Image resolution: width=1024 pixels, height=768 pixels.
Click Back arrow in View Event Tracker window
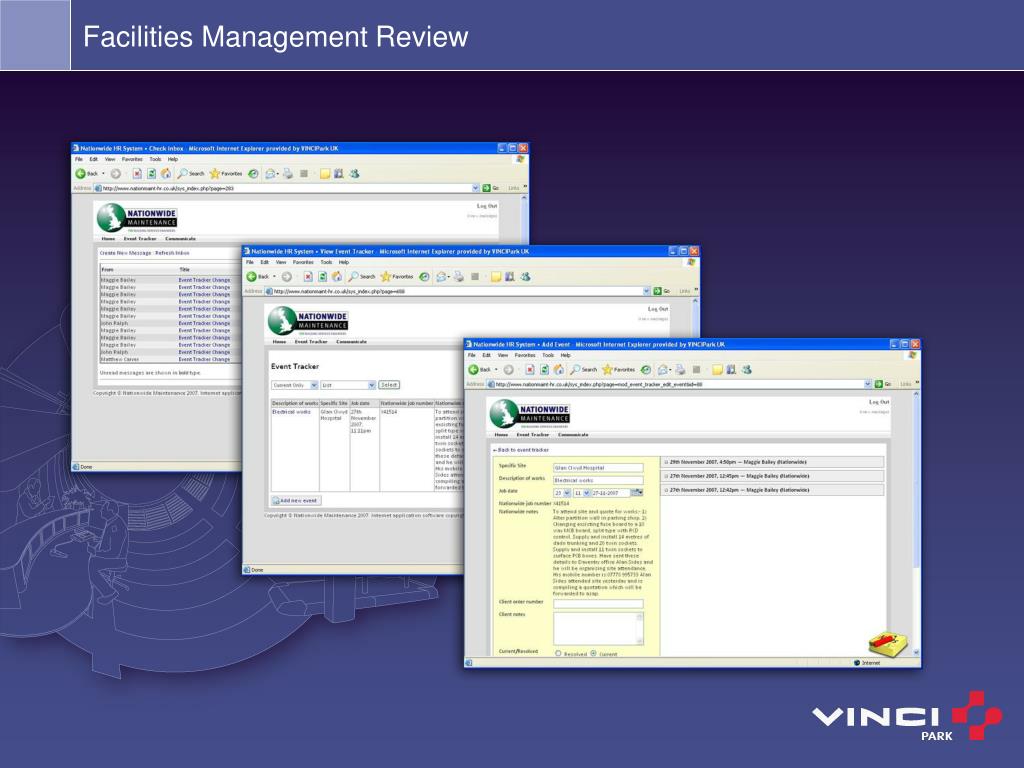251,277
